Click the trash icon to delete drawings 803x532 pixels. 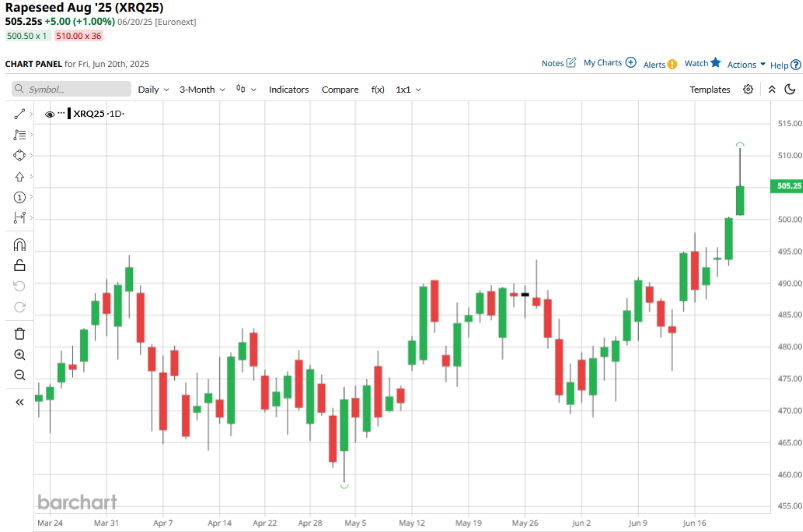pos(19,333)
